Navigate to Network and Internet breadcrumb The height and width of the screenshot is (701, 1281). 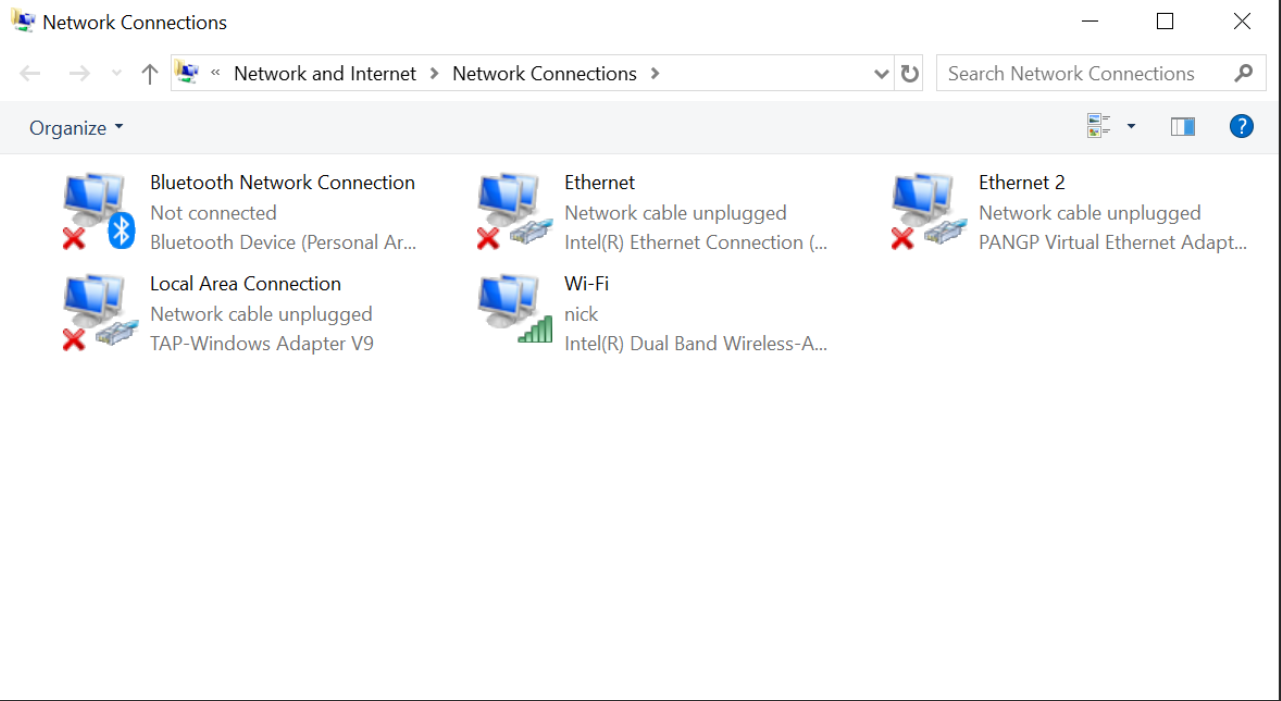coord(324,74)
